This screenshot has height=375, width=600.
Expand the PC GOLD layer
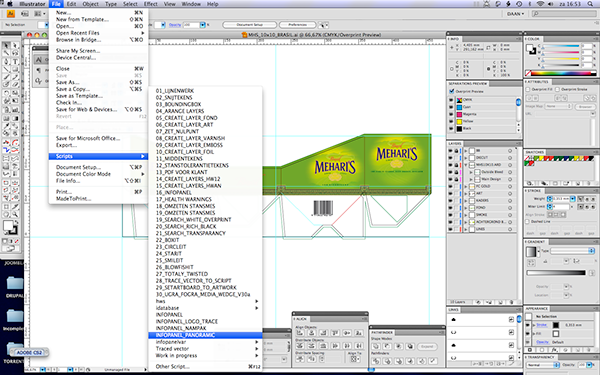466,186
